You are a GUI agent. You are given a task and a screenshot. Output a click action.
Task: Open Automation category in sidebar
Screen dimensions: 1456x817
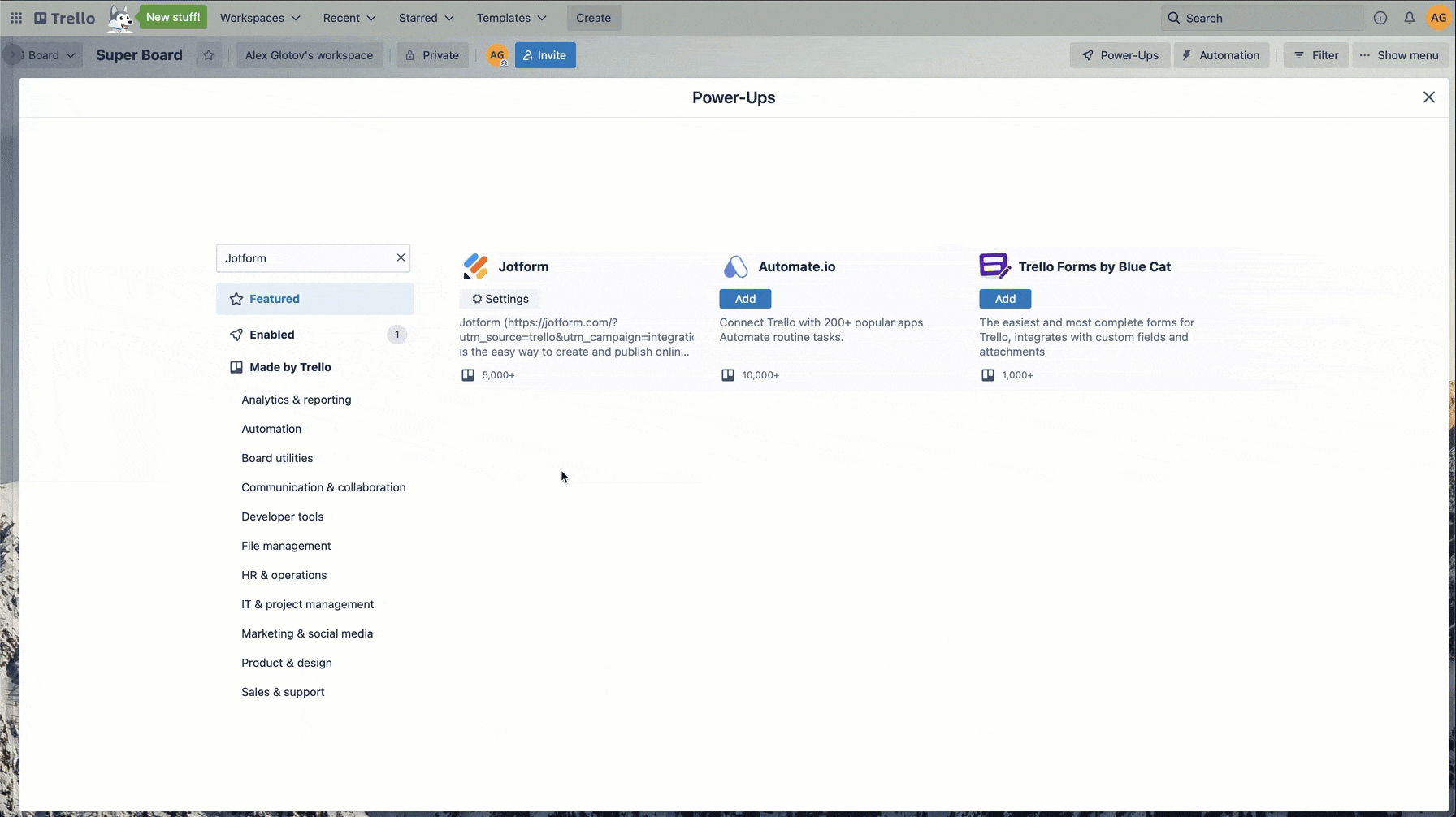[271, 429]
